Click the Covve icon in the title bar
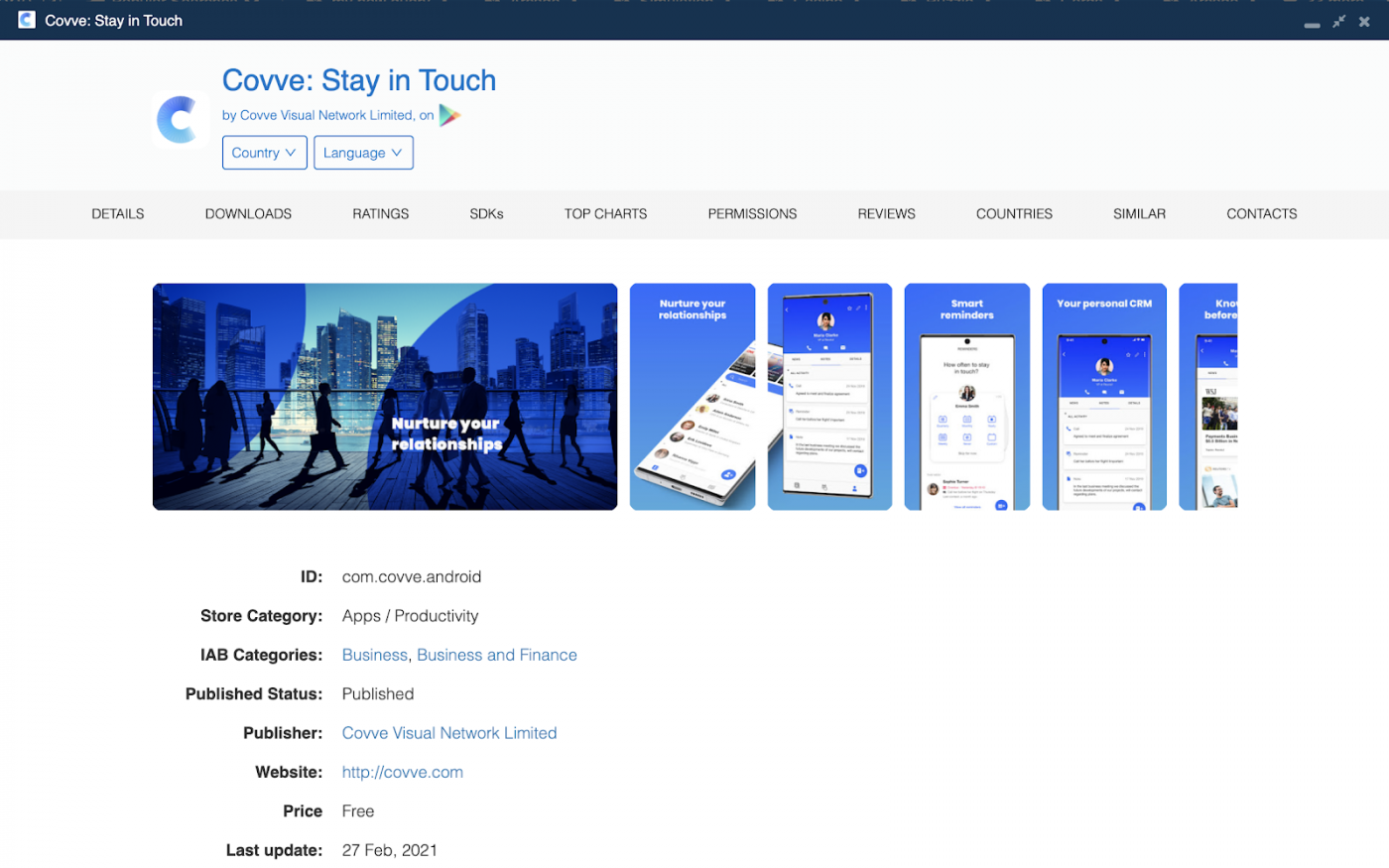1389x868 pixels. point(25,19)
